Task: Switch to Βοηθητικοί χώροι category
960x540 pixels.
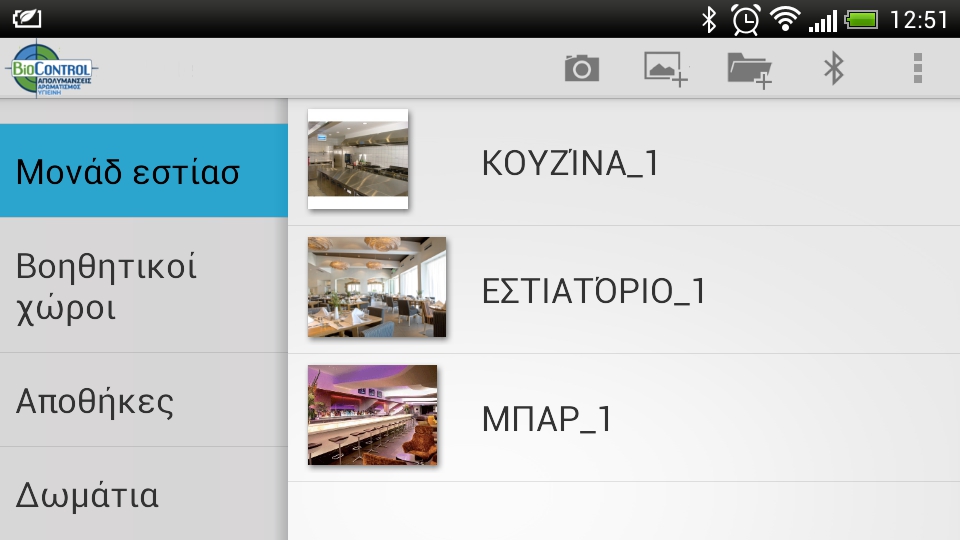Action: (x=144, y=285)
